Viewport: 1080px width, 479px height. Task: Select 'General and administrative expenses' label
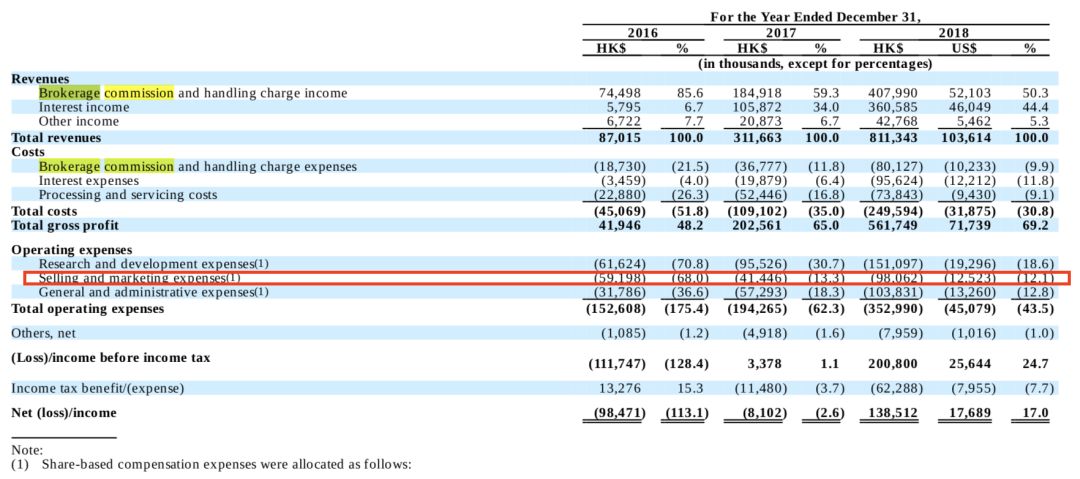154,292
